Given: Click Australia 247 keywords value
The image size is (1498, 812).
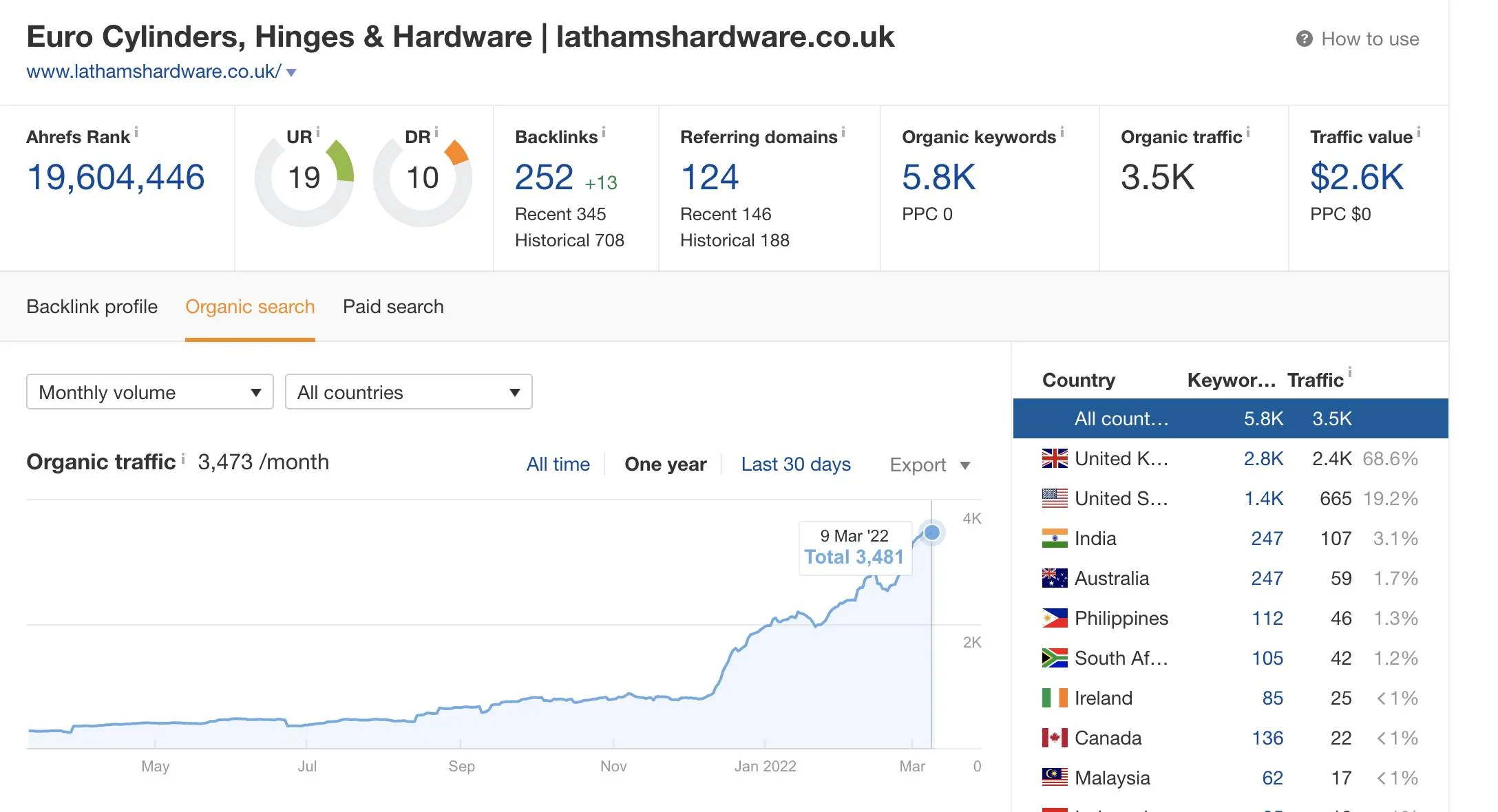Looking at the screenshot, I should point(1267,578).
